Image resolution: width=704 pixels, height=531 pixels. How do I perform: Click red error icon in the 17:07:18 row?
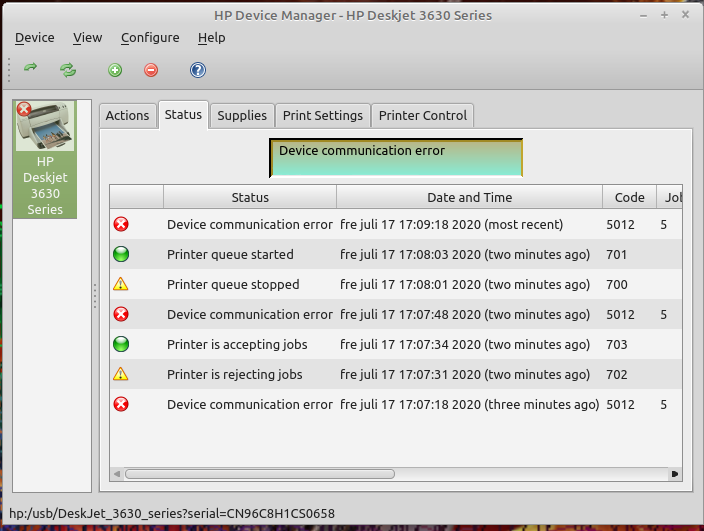pos(121,404)
